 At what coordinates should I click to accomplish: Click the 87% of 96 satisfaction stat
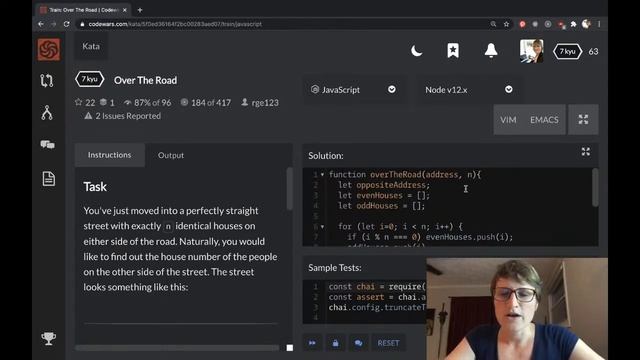pos(147,102)
